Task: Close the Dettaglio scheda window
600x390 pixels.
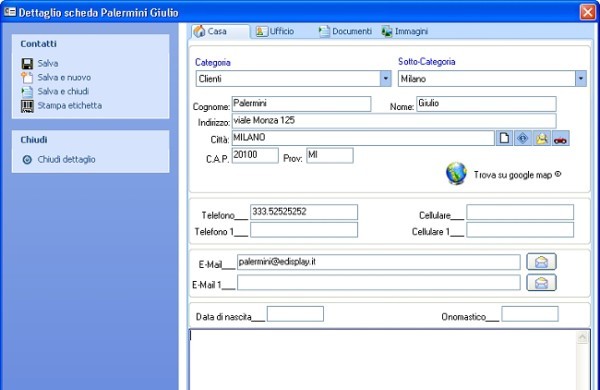Action: coord(587,12)
